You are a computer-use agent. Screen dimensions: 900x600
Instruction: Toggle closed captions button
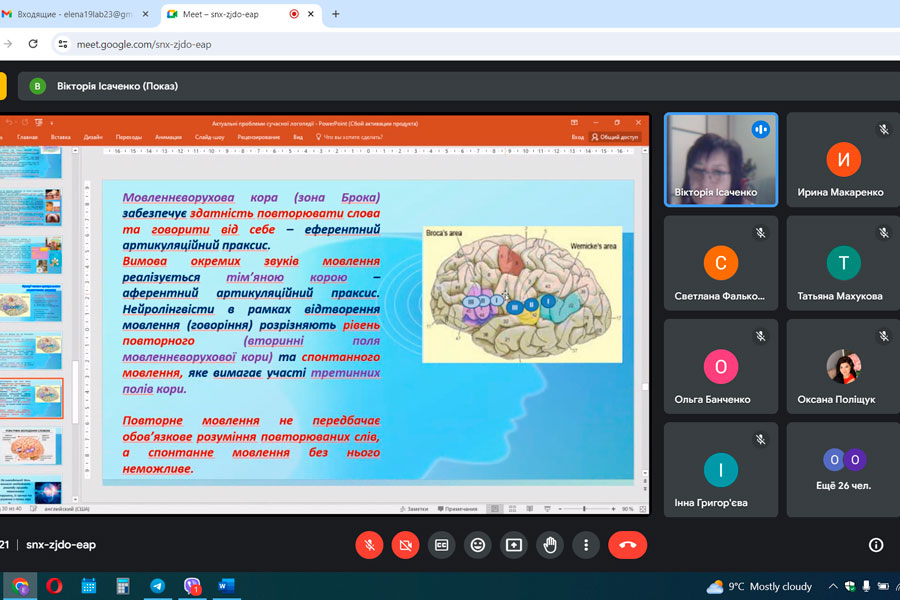[x=441, y=545]
